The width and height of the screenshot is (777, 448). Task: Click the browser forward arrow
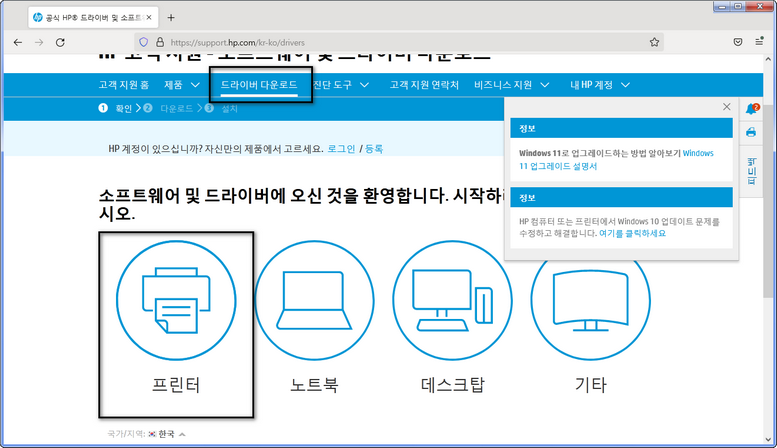click(39, 43)
